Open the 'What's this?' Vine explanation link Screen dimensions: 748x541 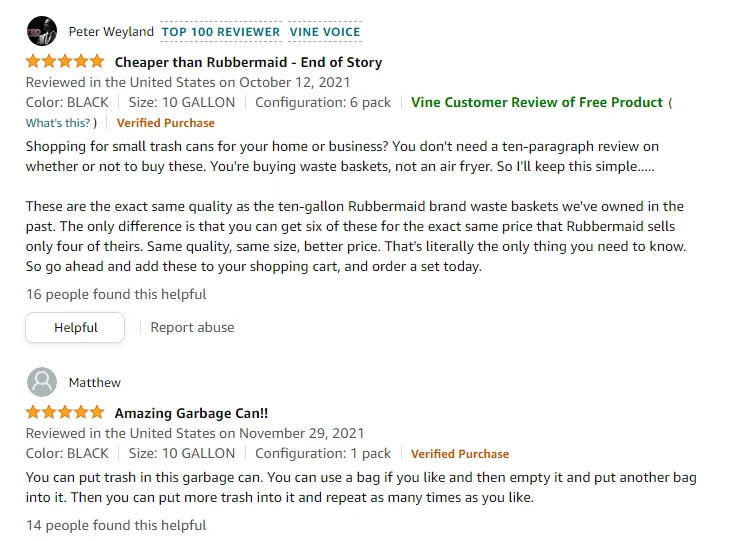[x=61, y=123]
